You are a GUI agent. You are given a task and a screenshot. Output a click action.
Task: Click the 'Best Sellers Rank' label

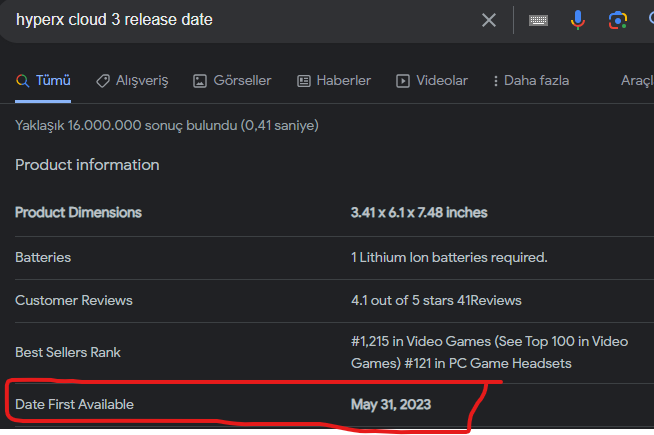68,352
